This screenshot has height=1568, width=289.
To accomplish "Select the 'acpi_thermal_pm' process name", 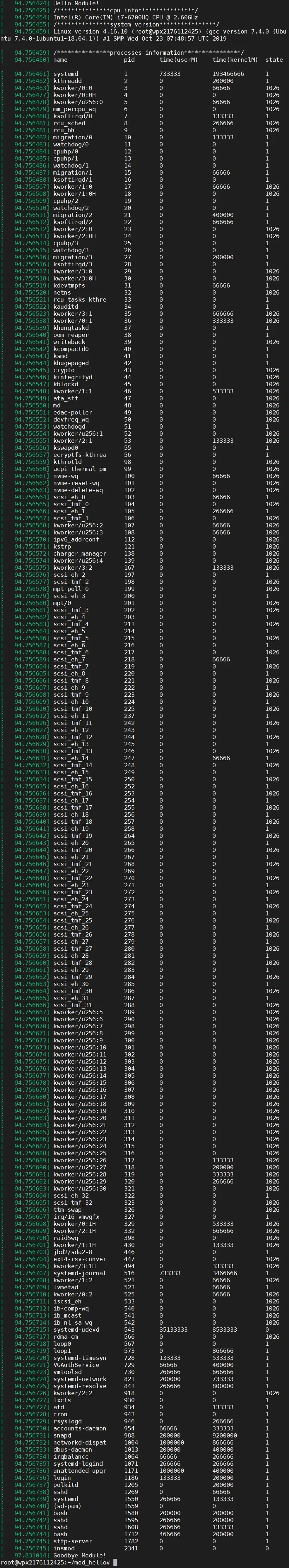I will [79, 469].
